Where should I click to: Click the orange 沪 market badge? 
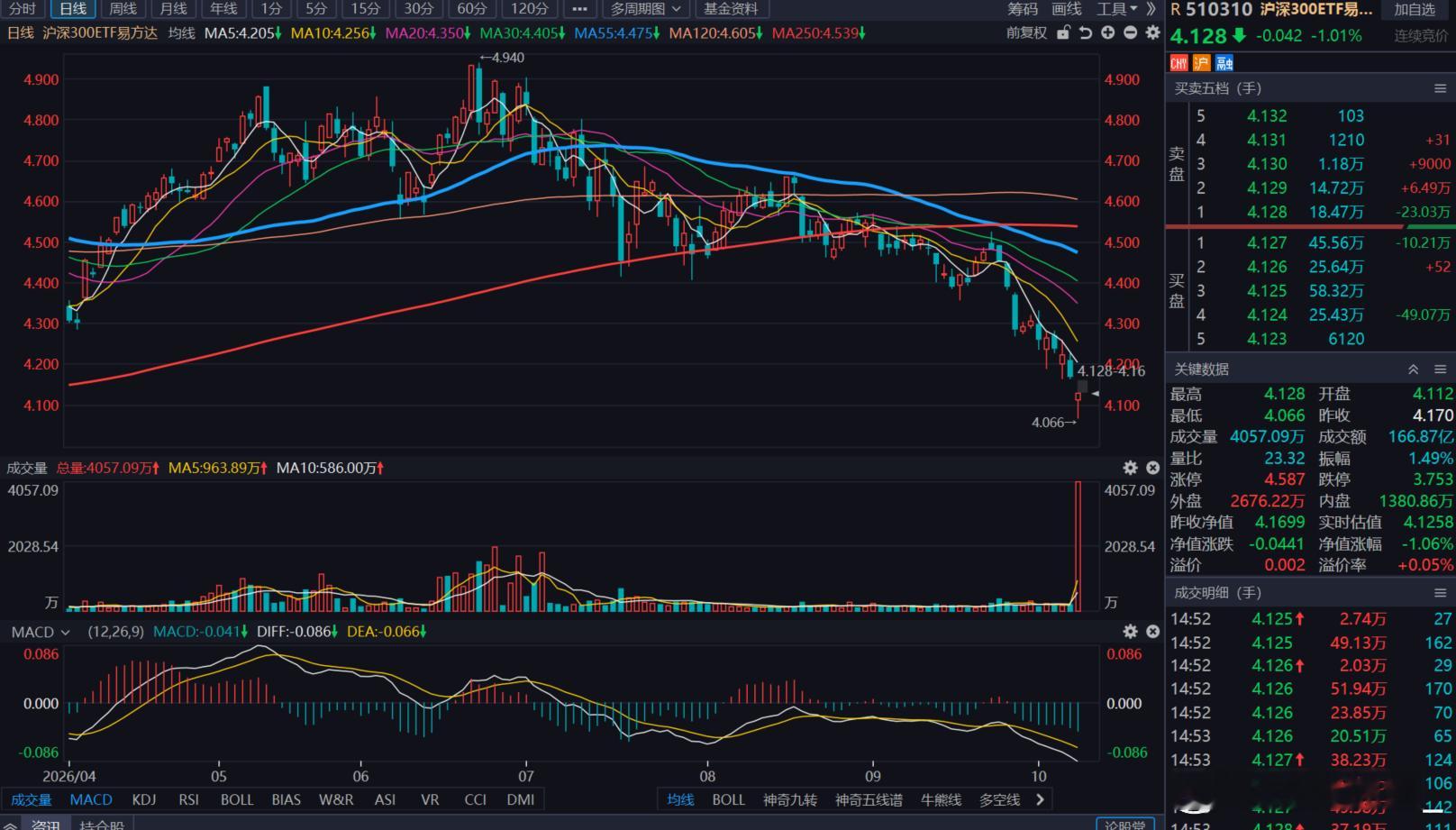tap(1201, 63)
